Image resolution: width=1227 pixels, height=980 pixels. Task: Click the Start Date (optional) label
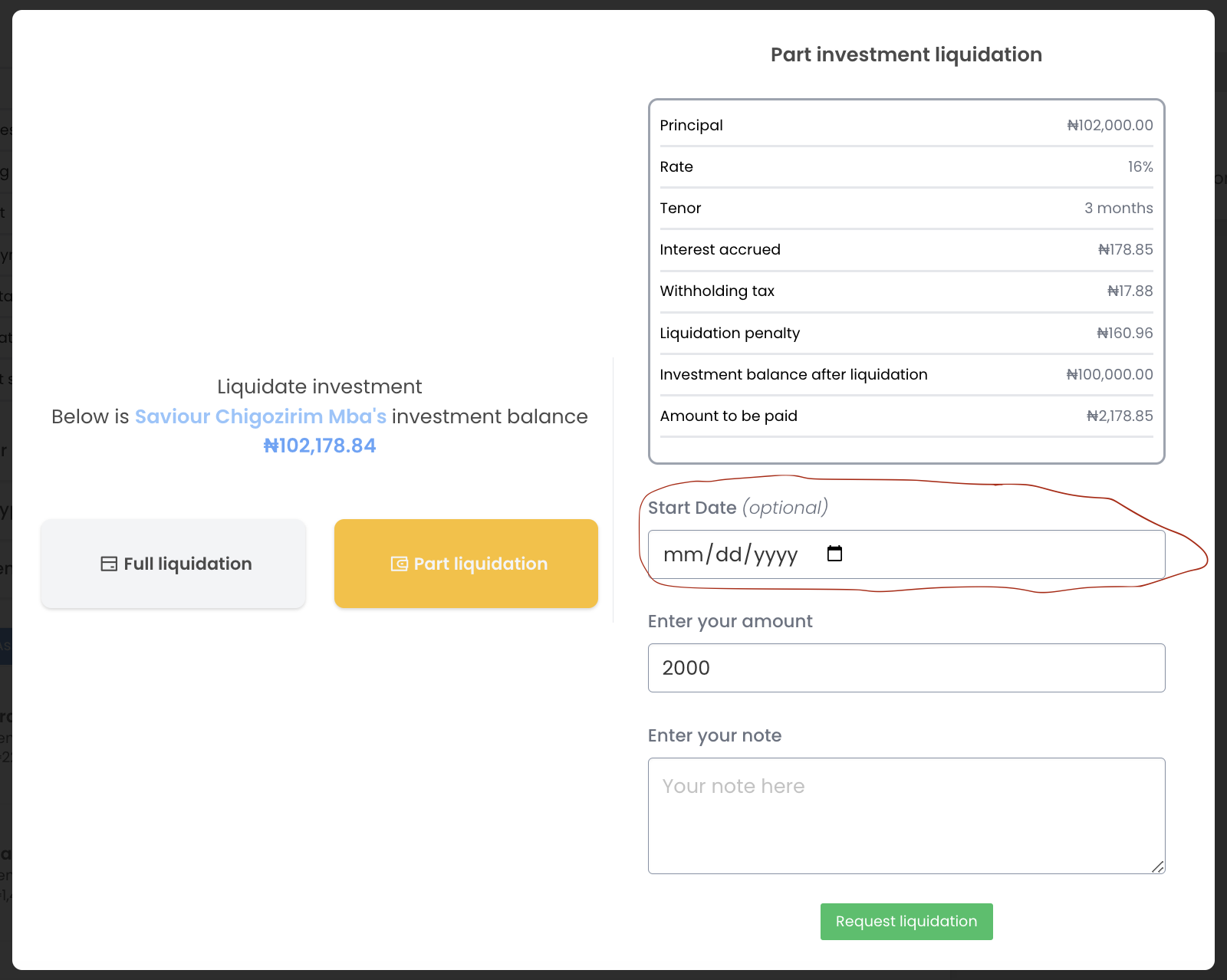click(737, 508)
